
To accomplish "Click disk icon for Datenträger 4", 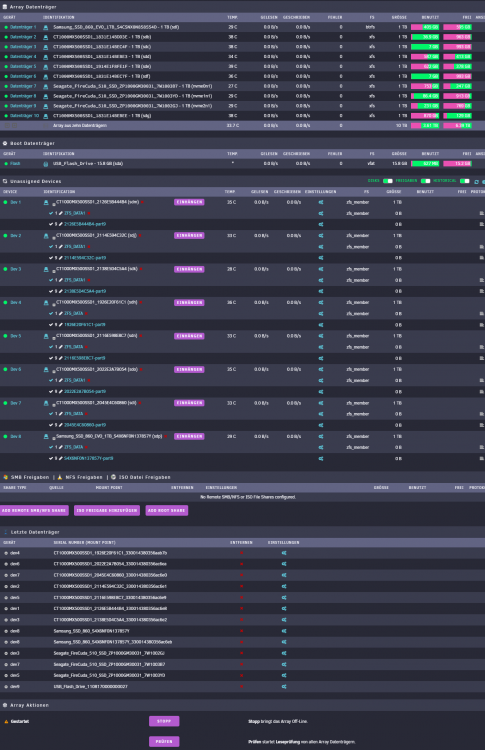I will (46, 56).
